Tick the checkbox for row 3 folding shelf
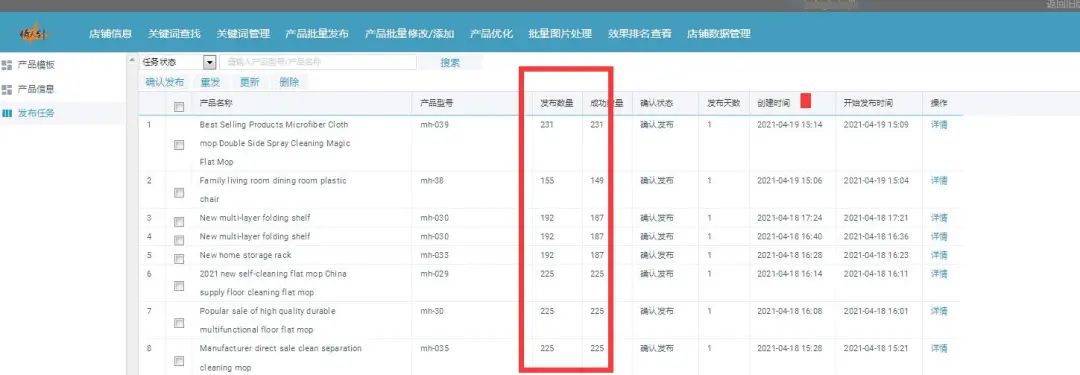Viewport: 1080px width, 375px height. pyautogui.click(x=179, y=222)
